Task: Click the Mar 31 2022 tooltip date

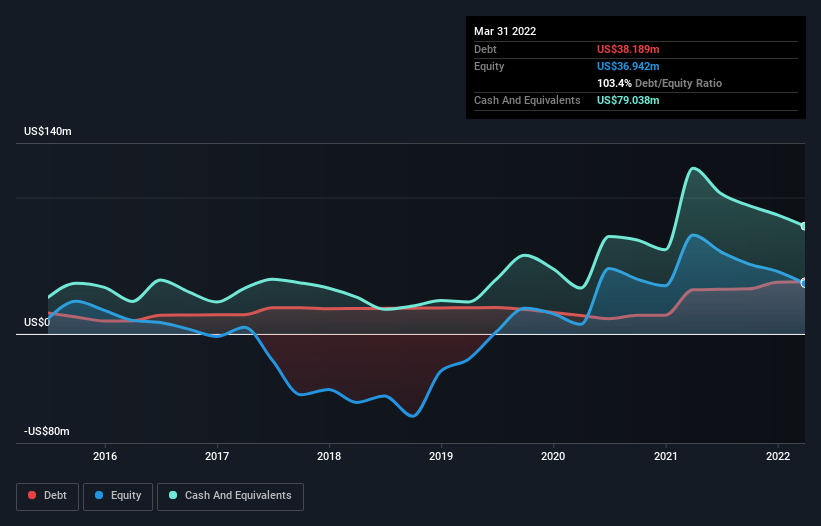Action: coord(505,31)
